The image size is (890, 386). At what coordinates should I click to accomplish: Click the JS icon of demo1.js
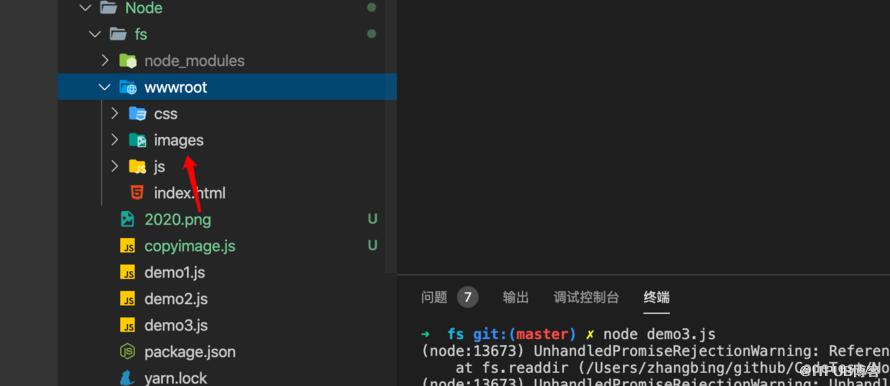tap(128, 272)
